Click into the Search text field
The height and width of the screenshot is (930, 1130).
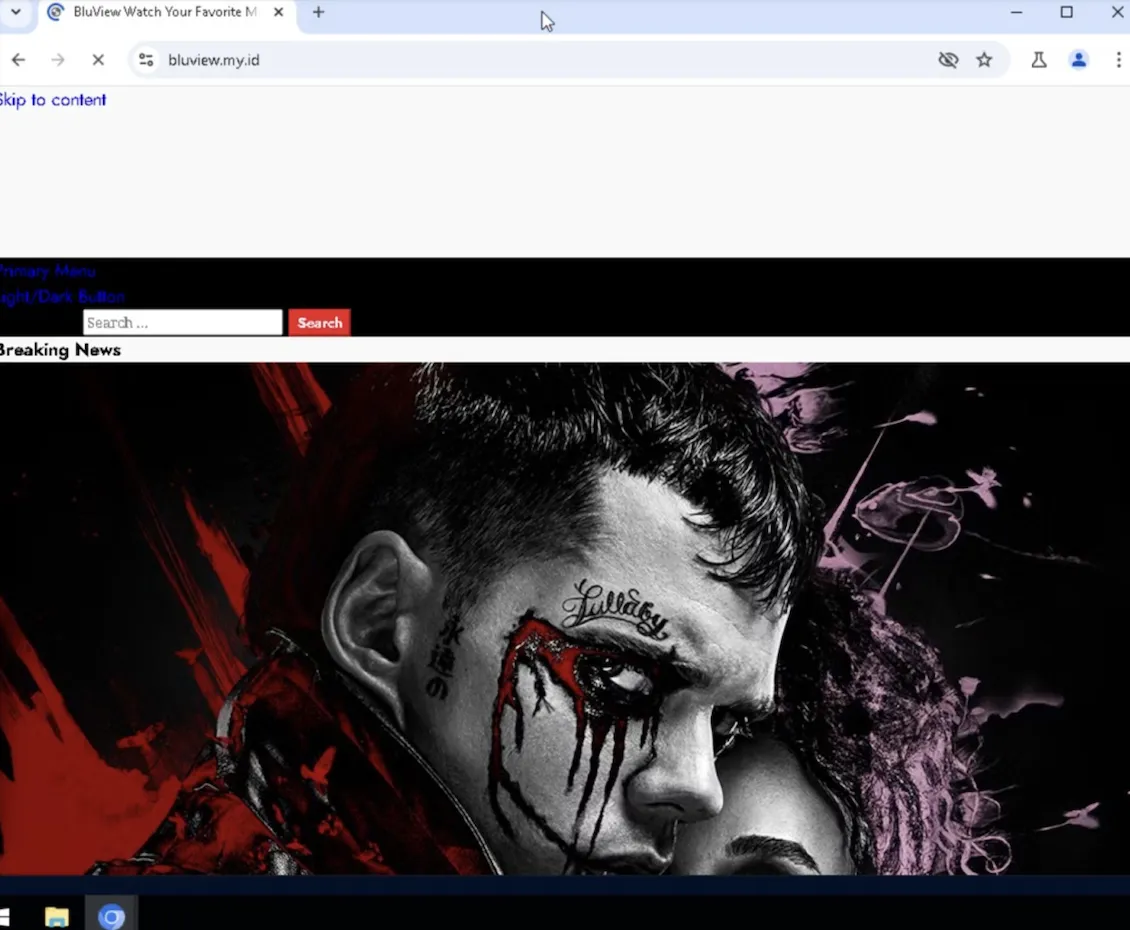tap(182, 323)
